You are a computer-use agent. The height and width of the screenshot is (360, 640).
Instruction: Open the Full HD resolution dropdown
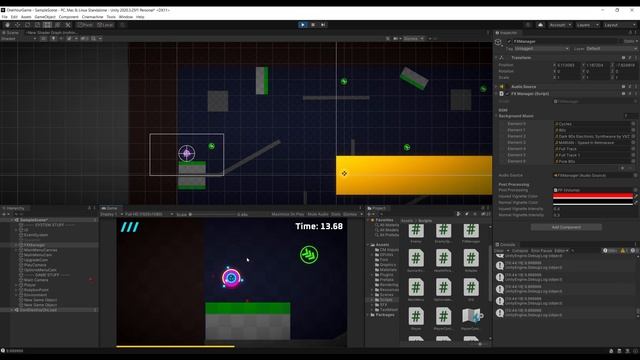click(149, 214)
